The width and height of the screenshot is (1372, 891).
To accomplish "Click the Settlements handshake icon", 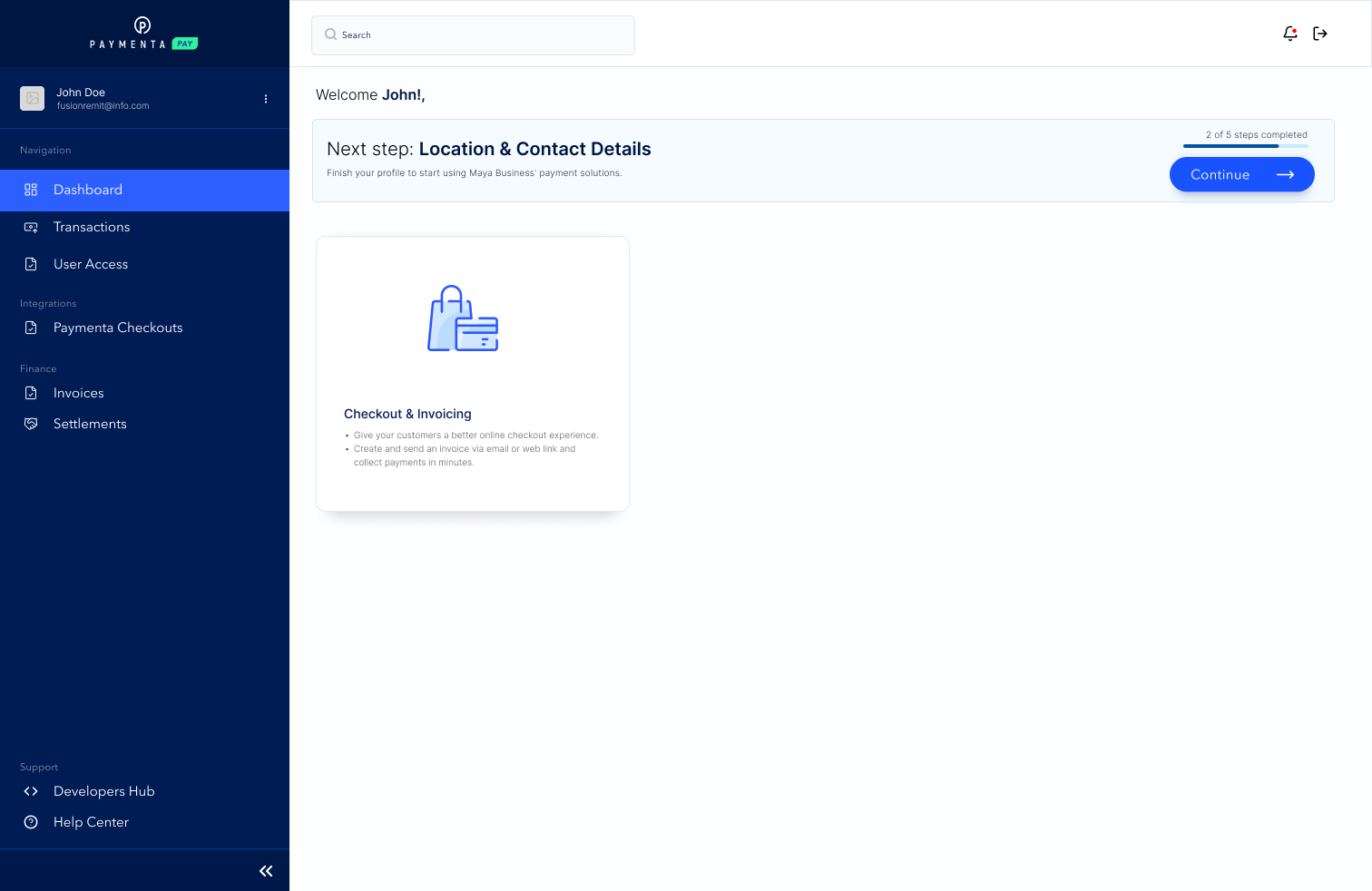I will tap(31, 424).
